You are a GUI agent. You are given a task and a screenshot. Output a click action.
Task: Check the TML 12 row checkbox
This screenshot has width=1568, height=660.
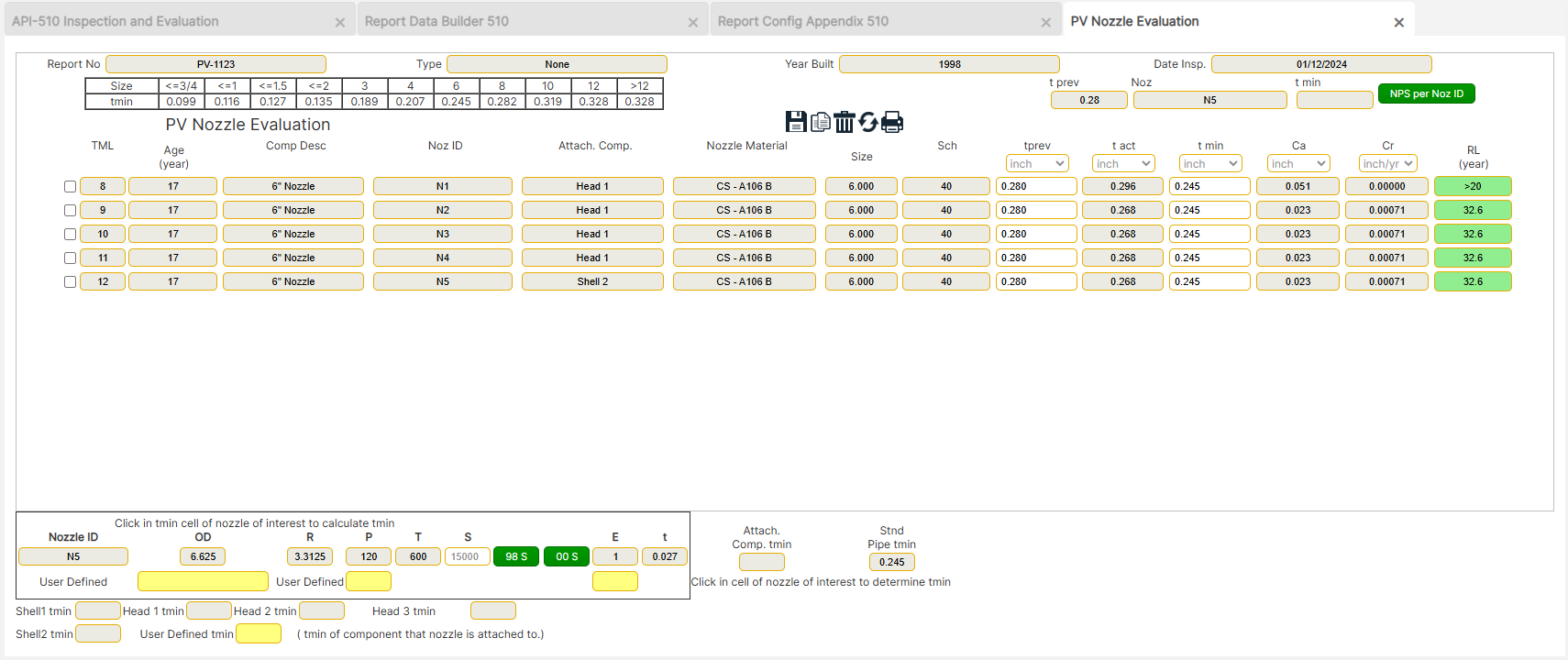(x=70, y=282)
